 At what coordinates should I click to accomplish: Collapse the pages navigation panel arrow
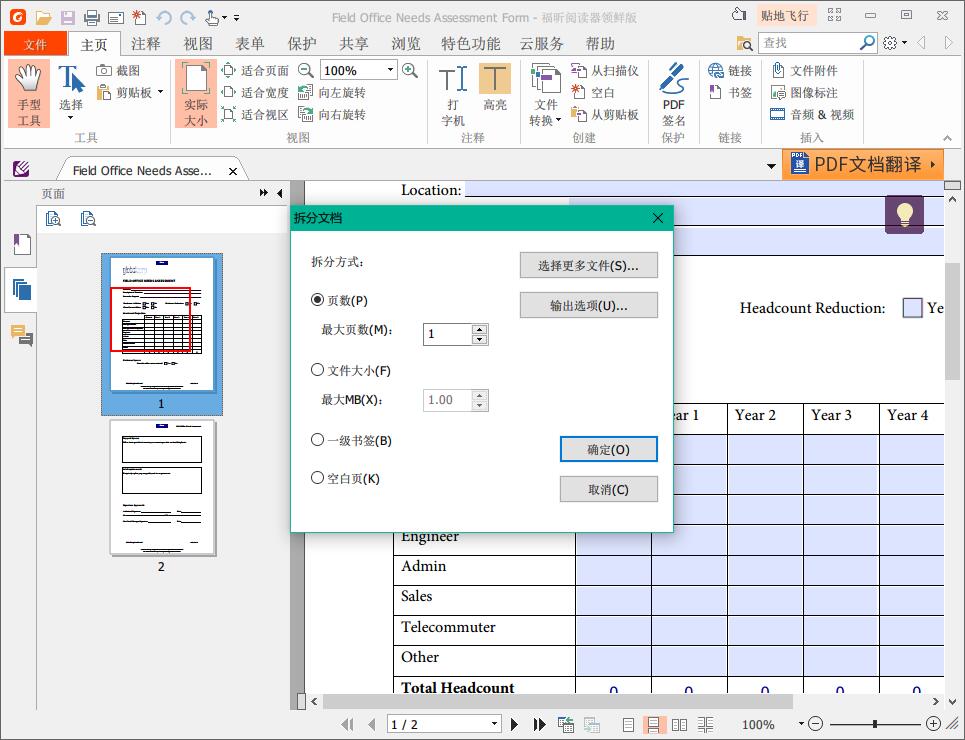tap(280, 193)
